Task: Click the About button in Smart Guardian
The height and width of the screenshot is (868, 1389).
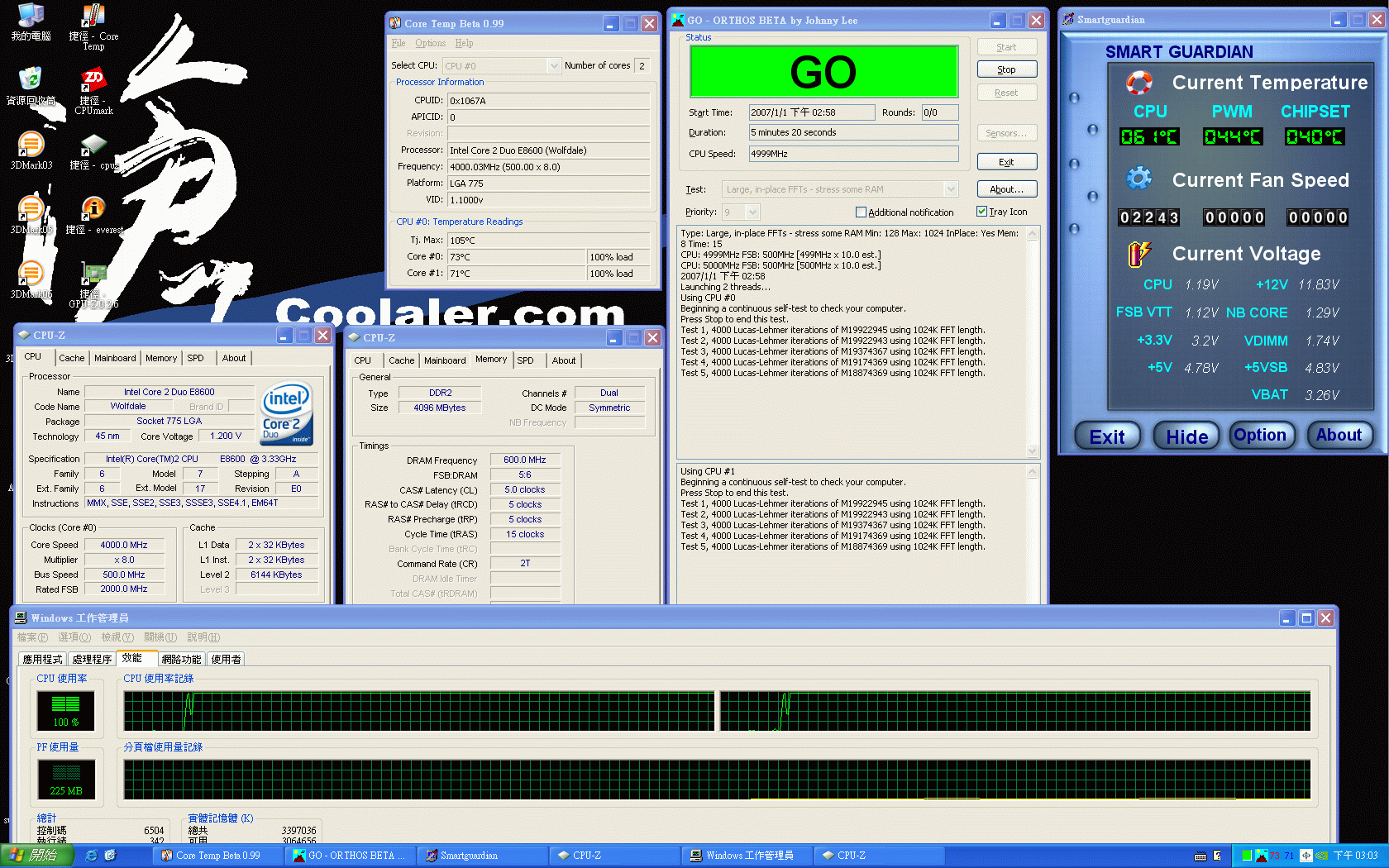Action: click(1339, 435)
